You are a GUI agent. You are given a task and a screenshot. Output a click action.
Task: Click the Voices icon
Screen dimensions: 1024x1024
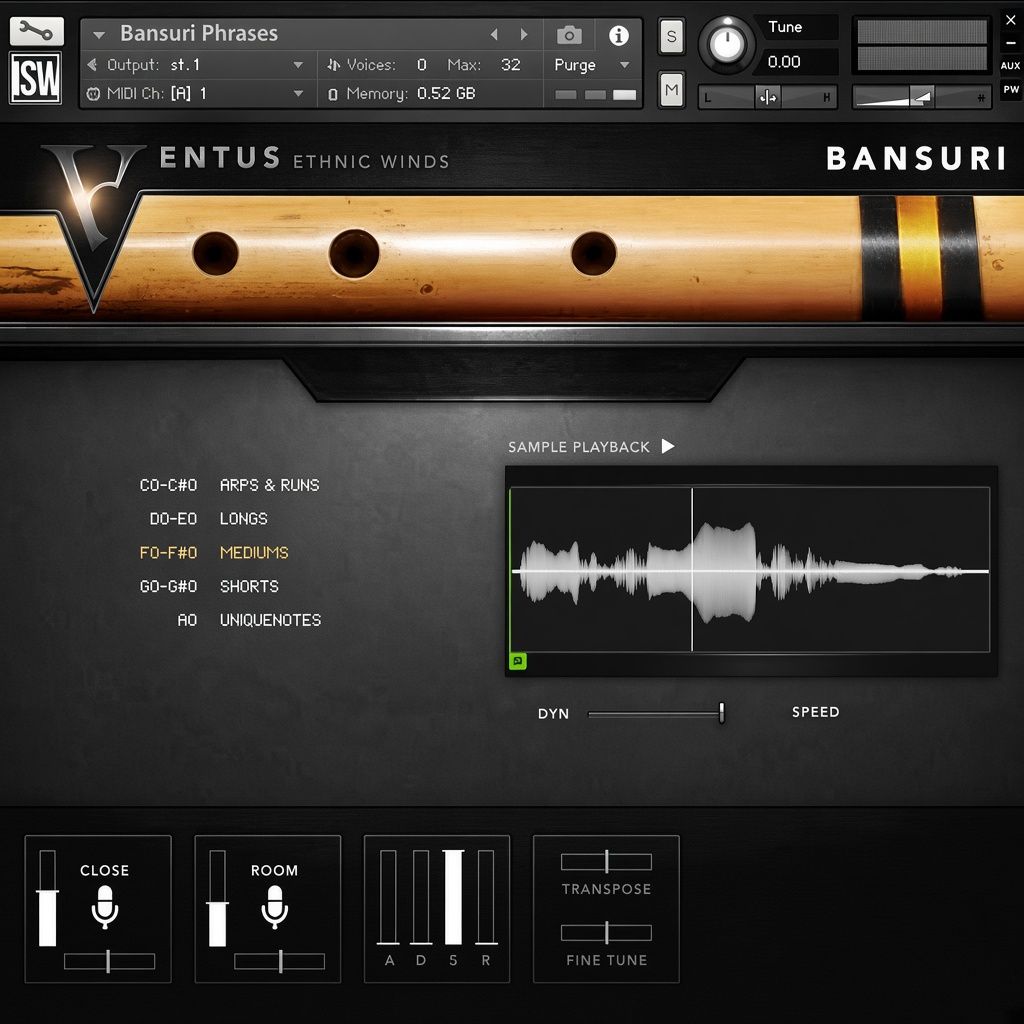(x=334, y=65)
